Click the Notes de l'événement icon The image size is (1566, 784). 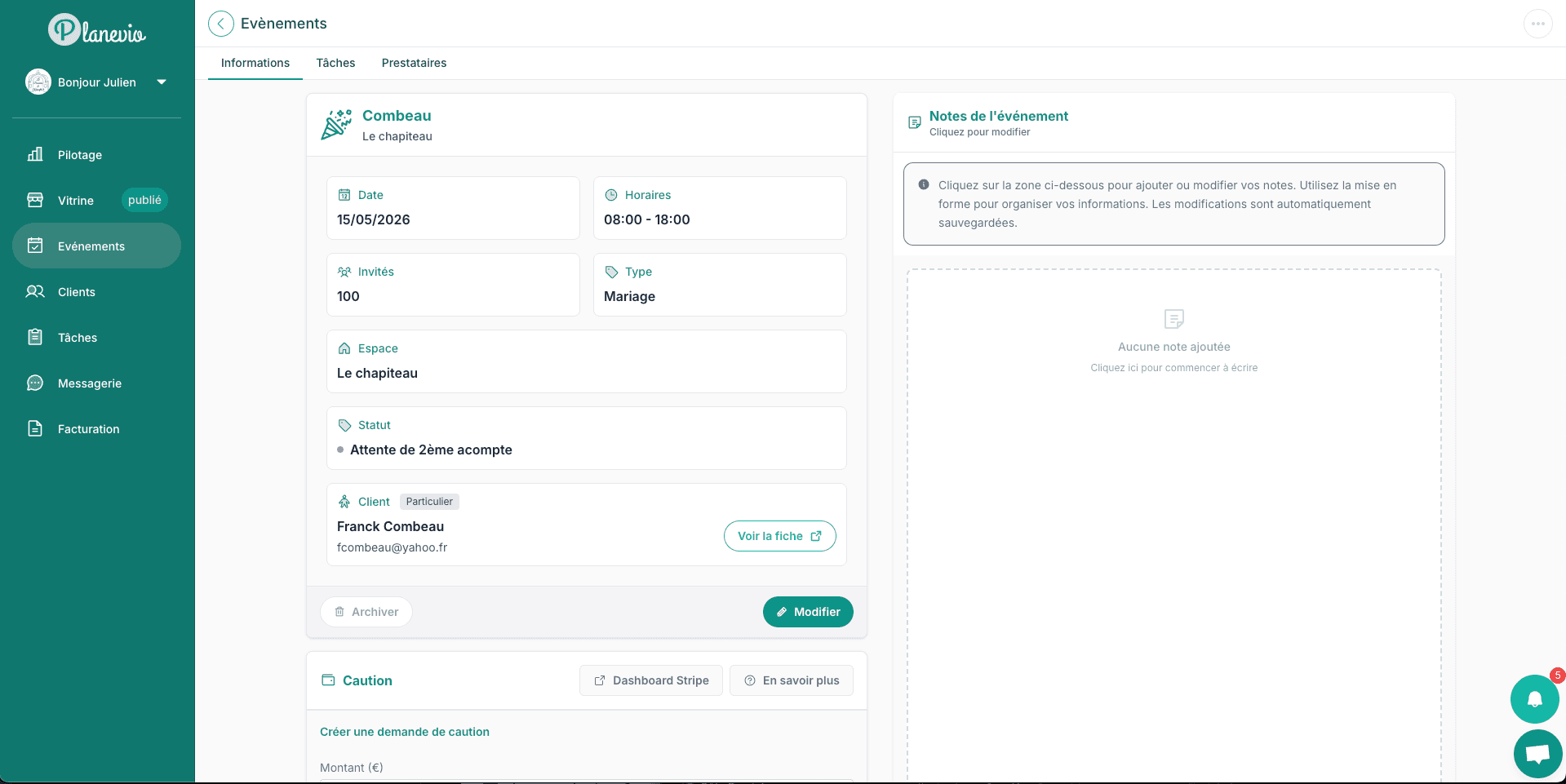pos(915,122)
